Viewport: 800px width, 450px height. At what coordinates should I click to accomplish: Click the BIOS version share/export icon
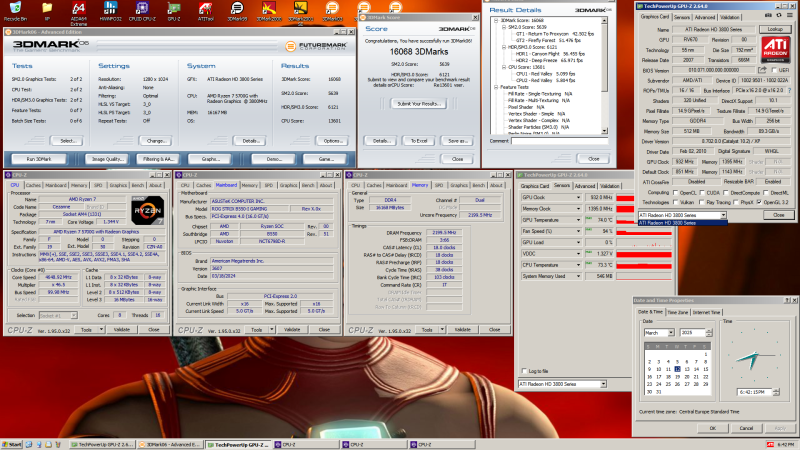tap(762, 70)
